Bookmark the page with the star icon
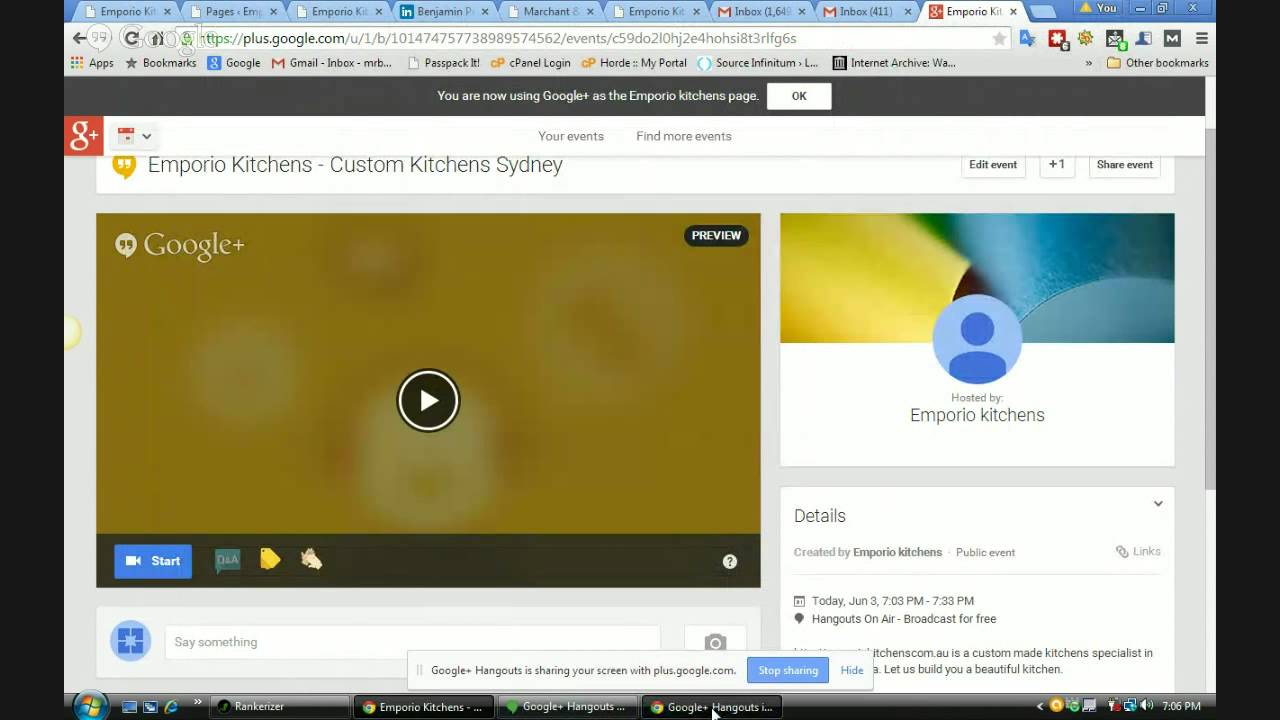 999,38
